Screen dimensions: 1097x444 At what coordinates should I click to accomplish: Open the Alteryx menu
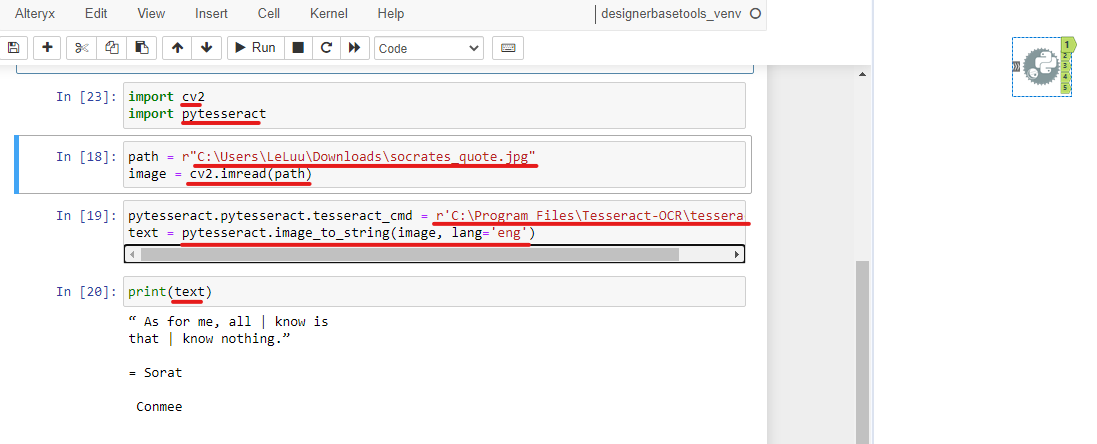coord(35,13)
